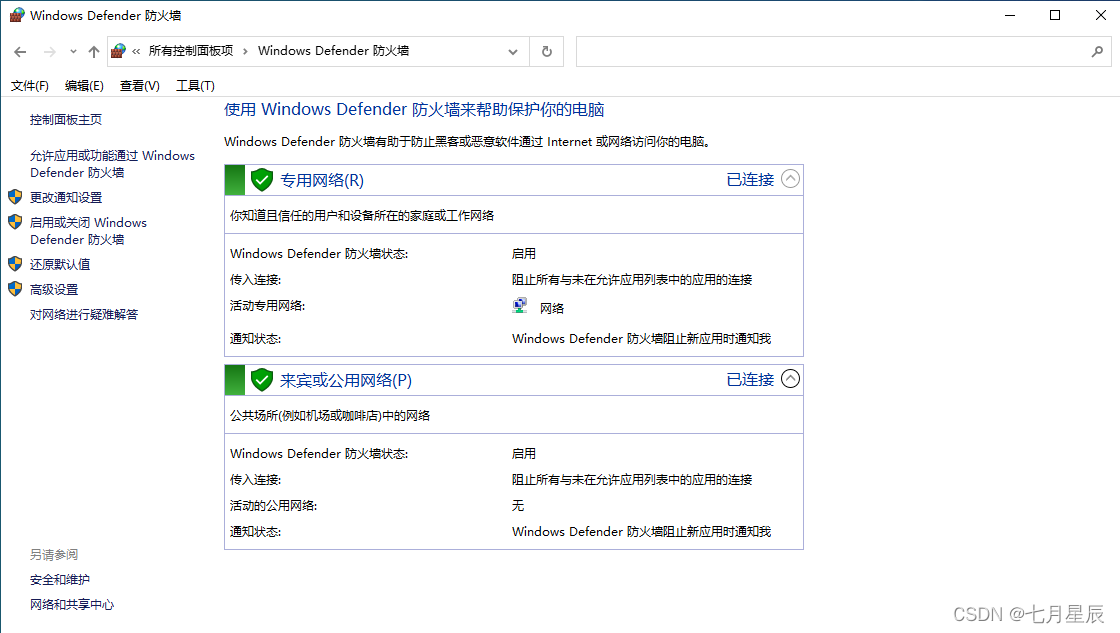1120x633 pixels.
Task: Go to 控制面板主页
Action: pyautogui.click(x=66, y=119)
